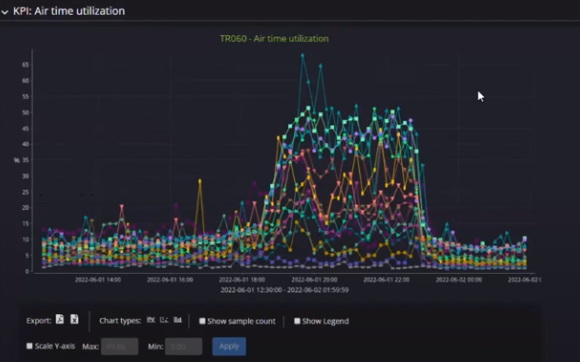Export the chart as Excel file
Screen dimensions: 580x362
74,319
